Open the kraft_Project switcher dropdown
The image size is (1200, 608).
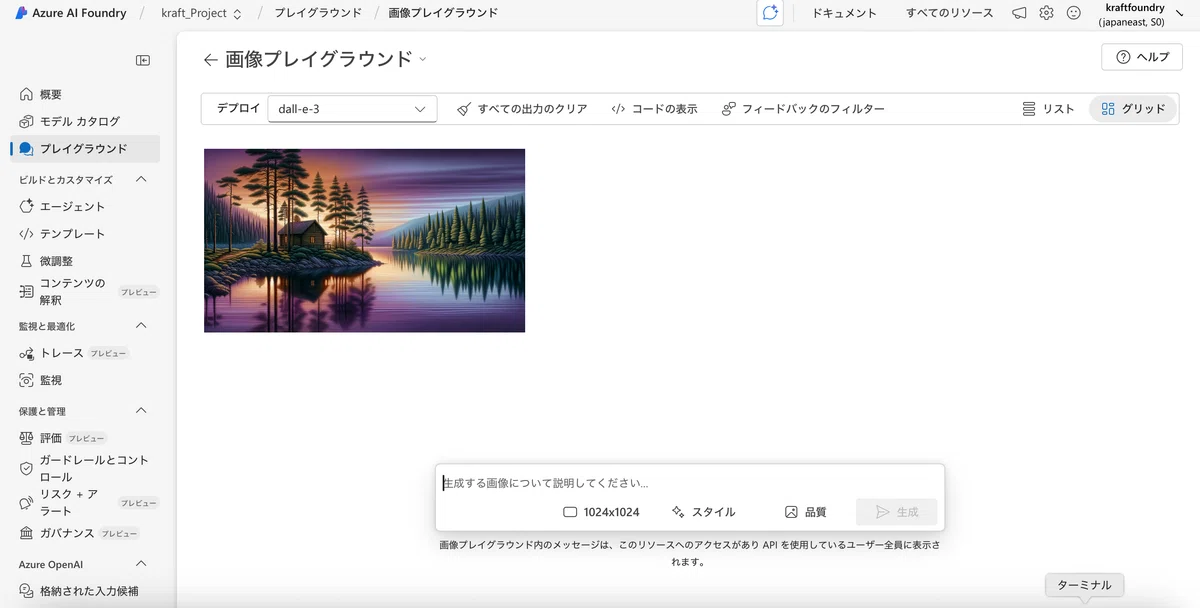point(201,13)
